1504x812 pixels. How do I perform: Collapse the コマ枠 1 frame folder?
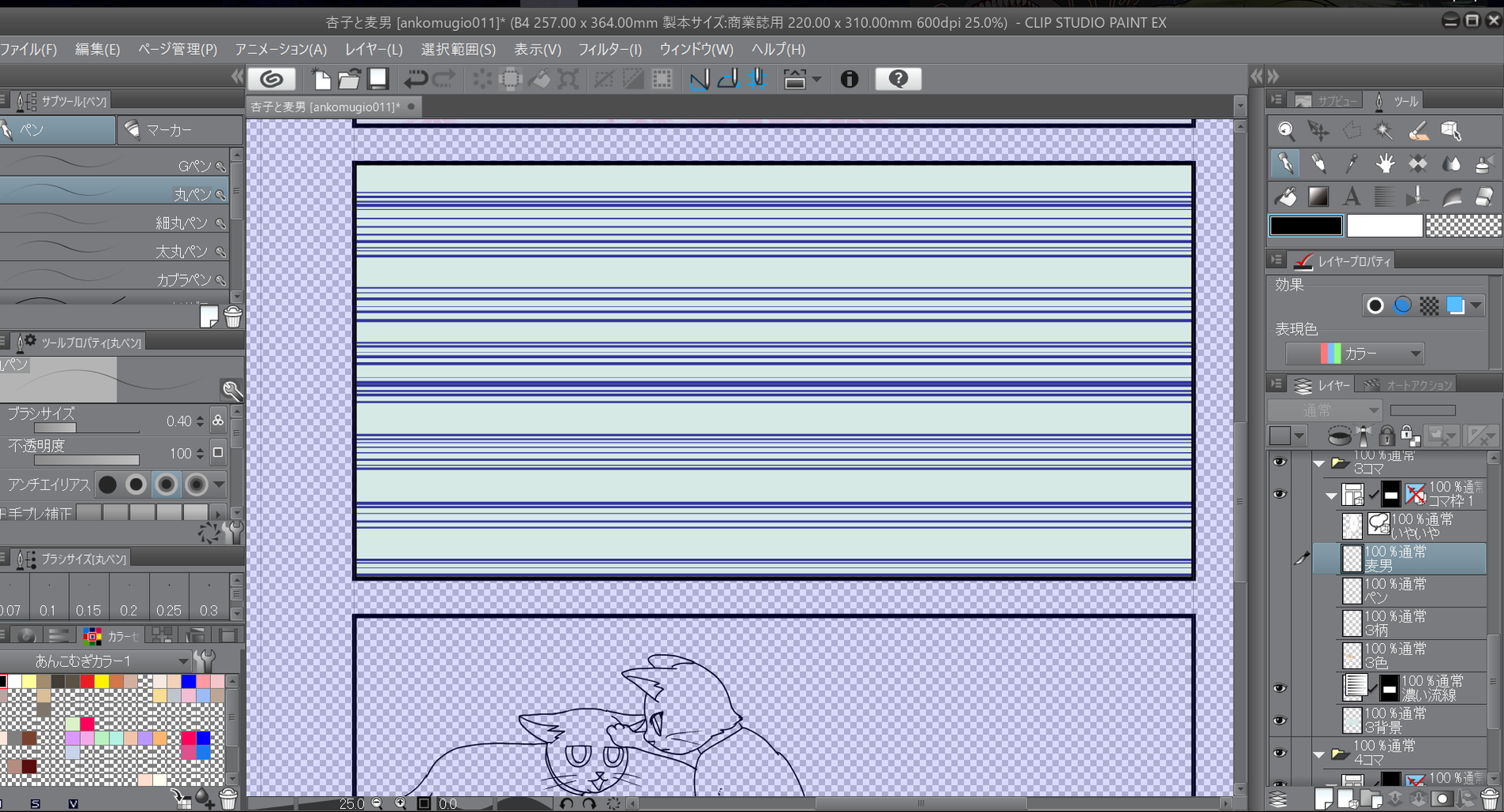(x=1331, y=496)
